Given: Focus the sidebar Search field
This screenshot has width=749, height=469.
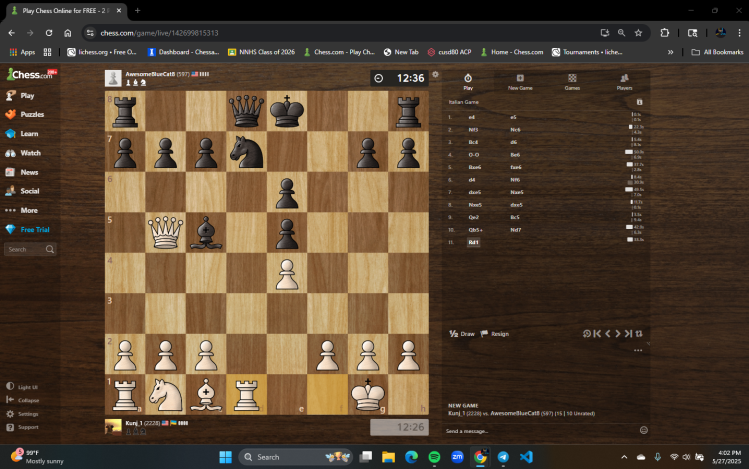Looking at the screenshot, I should coord(30,249).
